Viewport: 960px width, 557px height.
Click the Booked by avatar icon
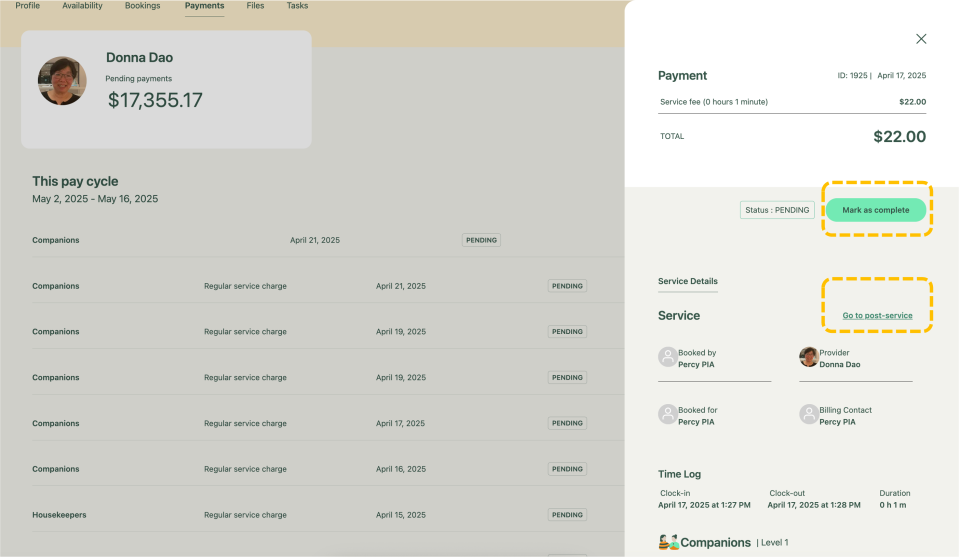[667, 357]
